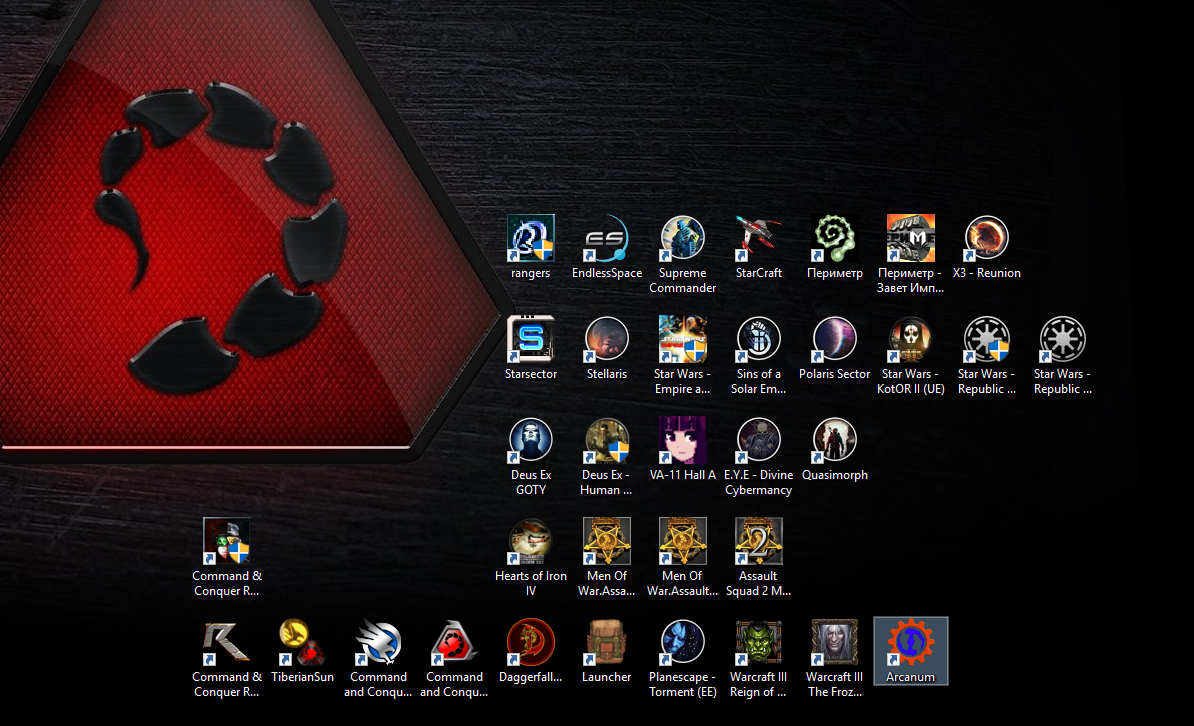Image resolution: width=1194 pixels, height=726 pixels.
Task: Click the Polaris Sector icon
Action: 835,339
